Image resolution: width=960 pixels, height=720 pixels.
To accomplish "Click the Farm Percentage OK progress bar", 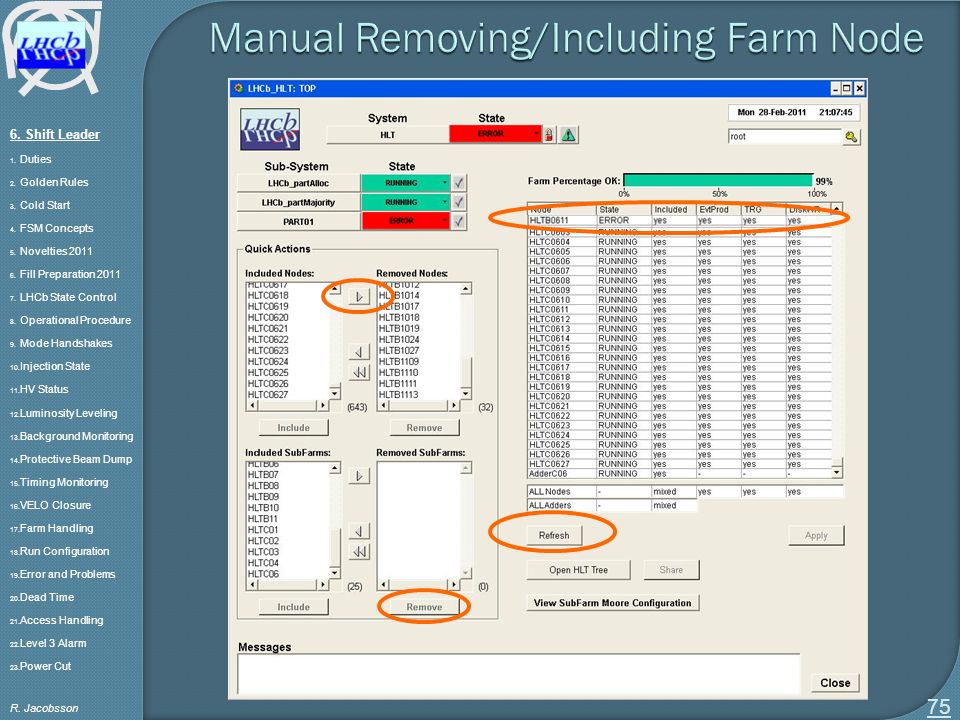I will (718, 181).
